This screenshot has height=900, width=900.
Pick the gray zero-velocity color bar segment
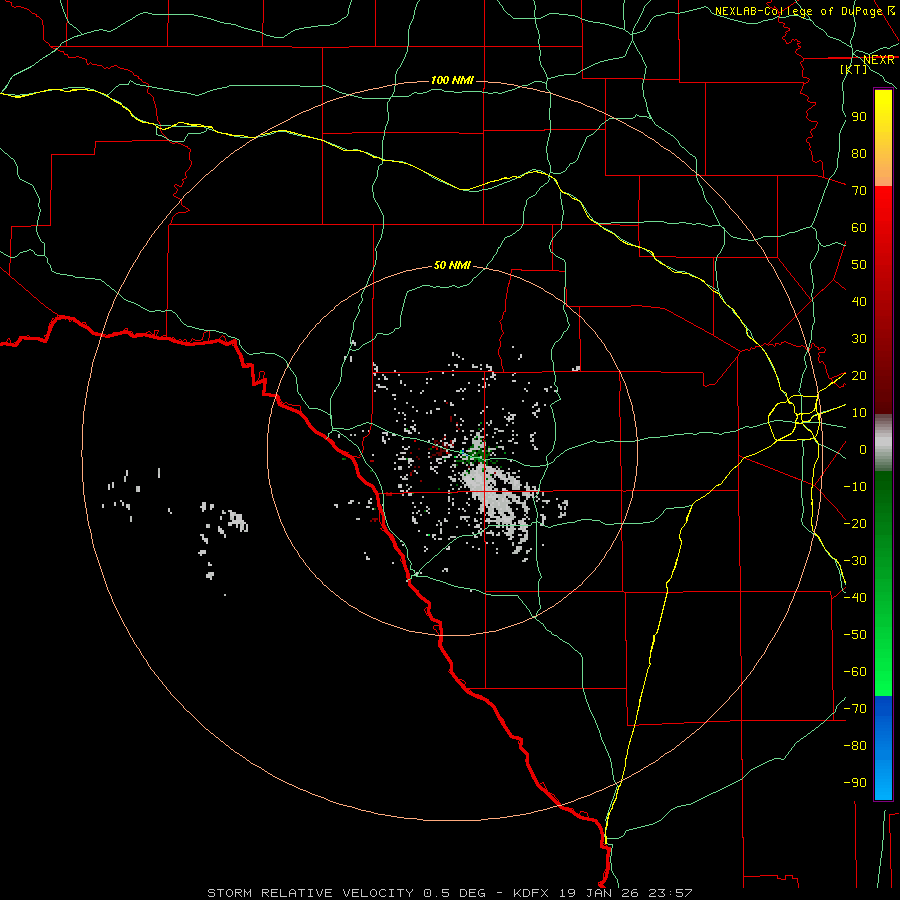(883, 443)
